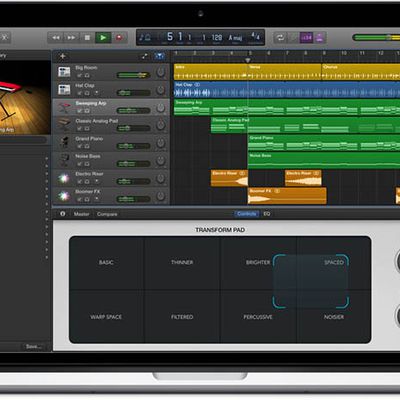Select the PERCUSSIVE Transform Pad cell
400x400 pixels.
coord(258,317)
